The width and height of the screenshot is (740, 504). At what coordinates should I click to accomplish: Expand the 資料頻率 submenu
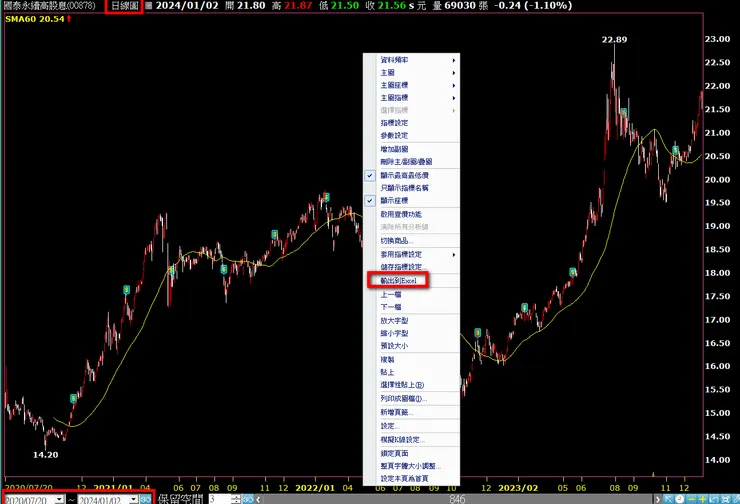(412, 60)
